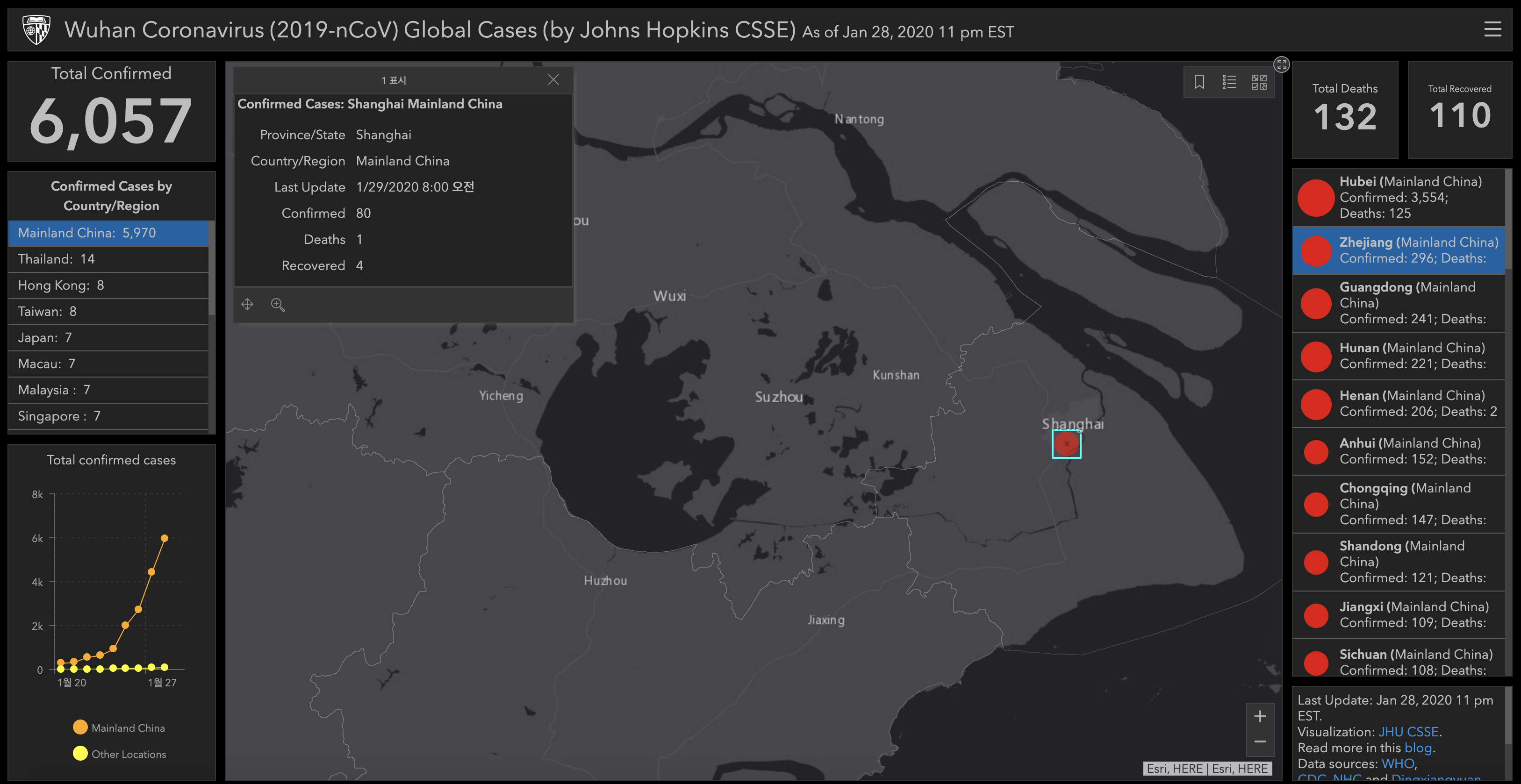Open the basemap gallery grid icon
The width and height of the screenshot is (1521, 784).
tap(1259, 82)
